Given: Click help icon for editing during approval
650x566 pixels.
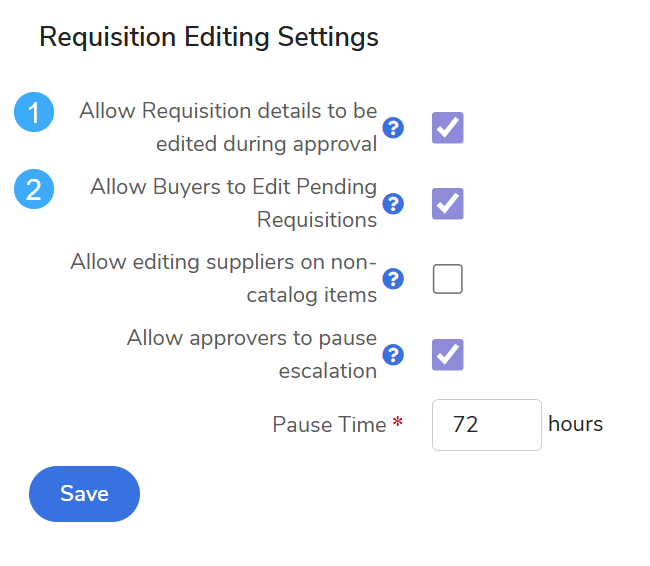Looking at the screenshot, I should 394,127.
